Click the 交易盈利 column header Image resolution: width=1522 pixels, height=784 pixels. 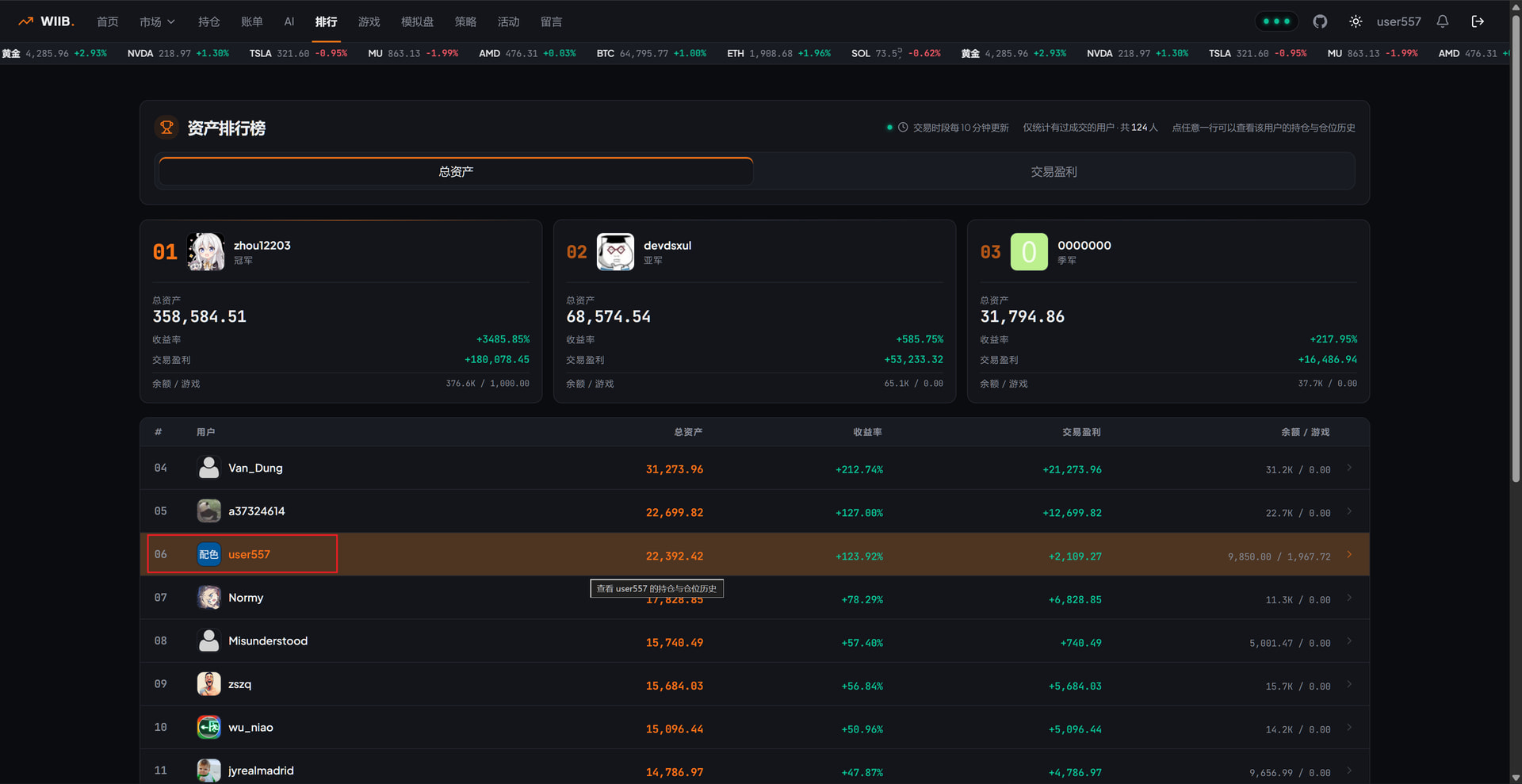1081,432
